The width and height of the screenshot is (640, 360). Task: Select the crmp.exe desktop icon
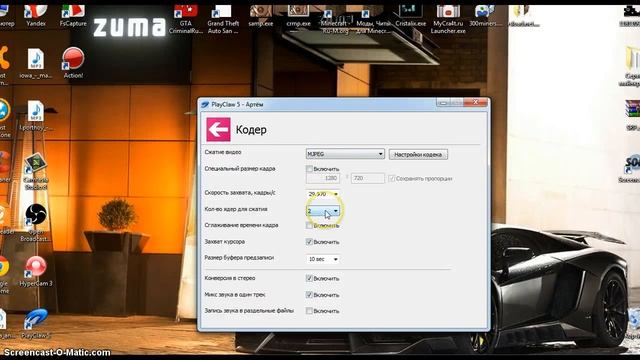(298, 16)
